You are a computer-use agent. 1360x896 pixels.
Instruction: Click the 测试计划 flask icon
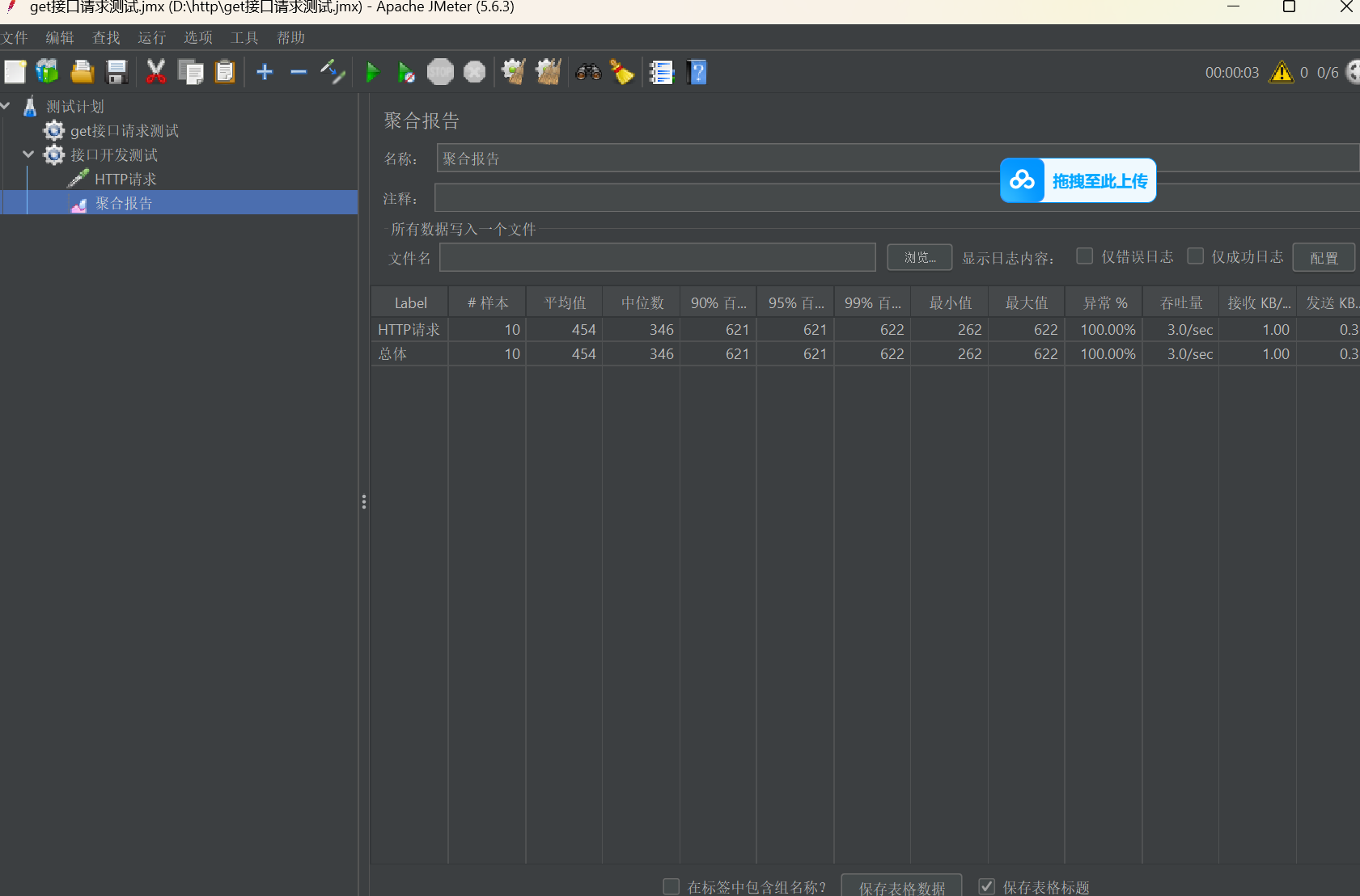click(x=30, y=106)
